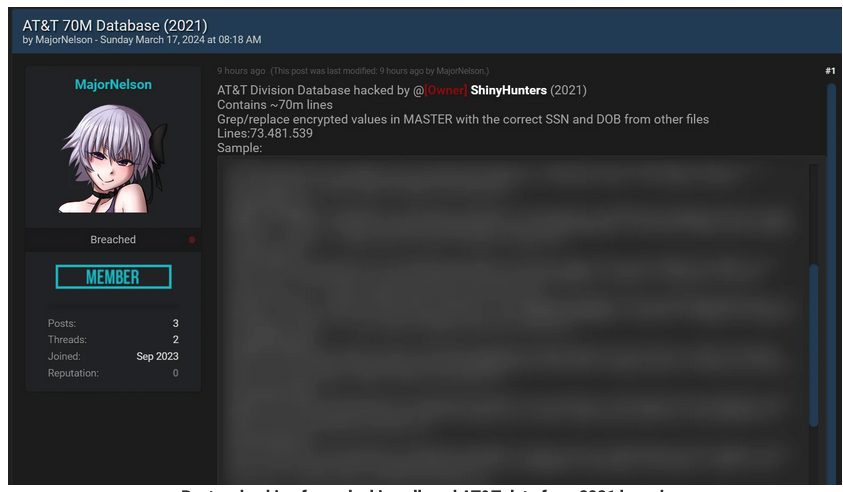This screenshot has height=492, width=843.
Task: Click the blurred sample data block
Action: 513,320
